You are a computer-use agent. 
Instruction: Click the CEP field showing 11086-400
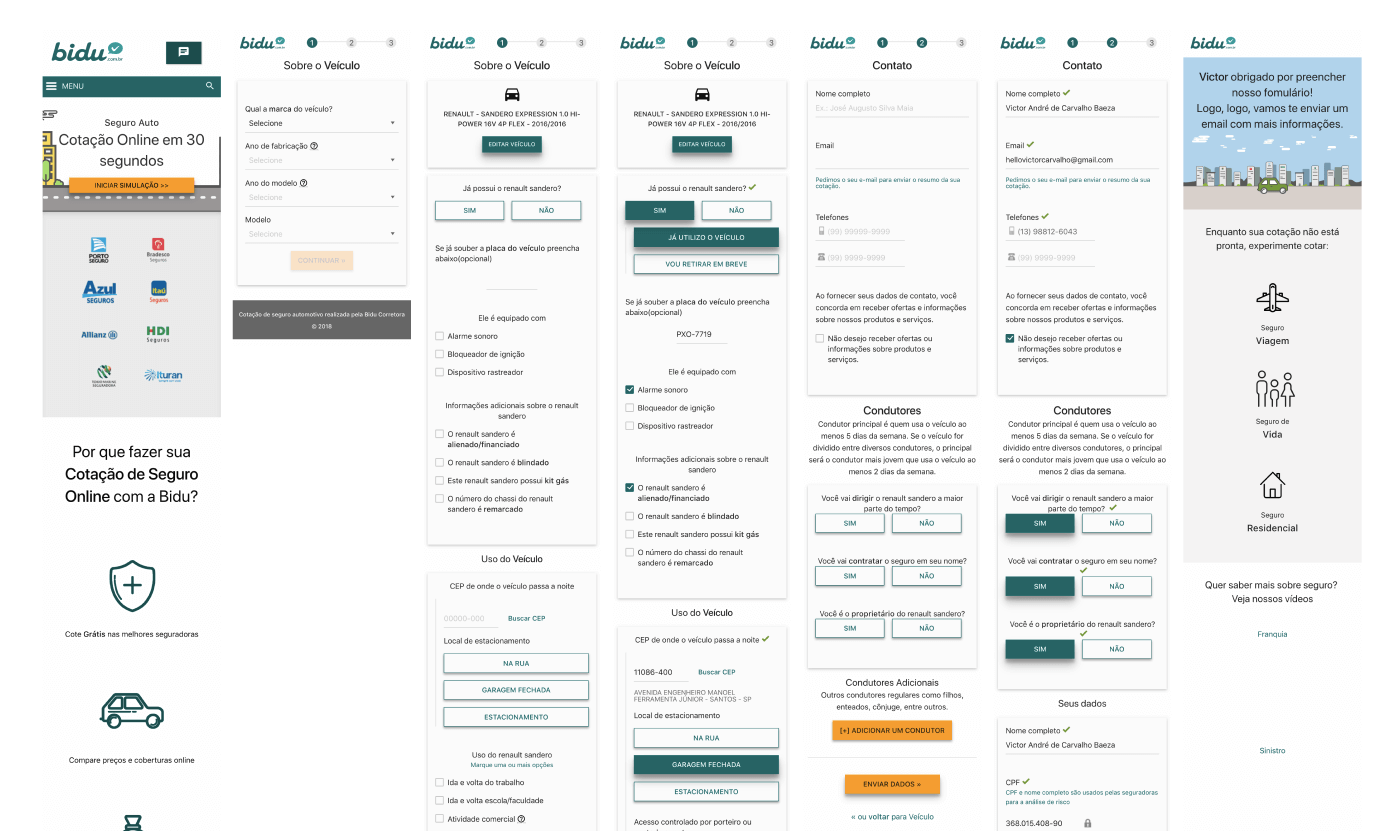[660, 672]
